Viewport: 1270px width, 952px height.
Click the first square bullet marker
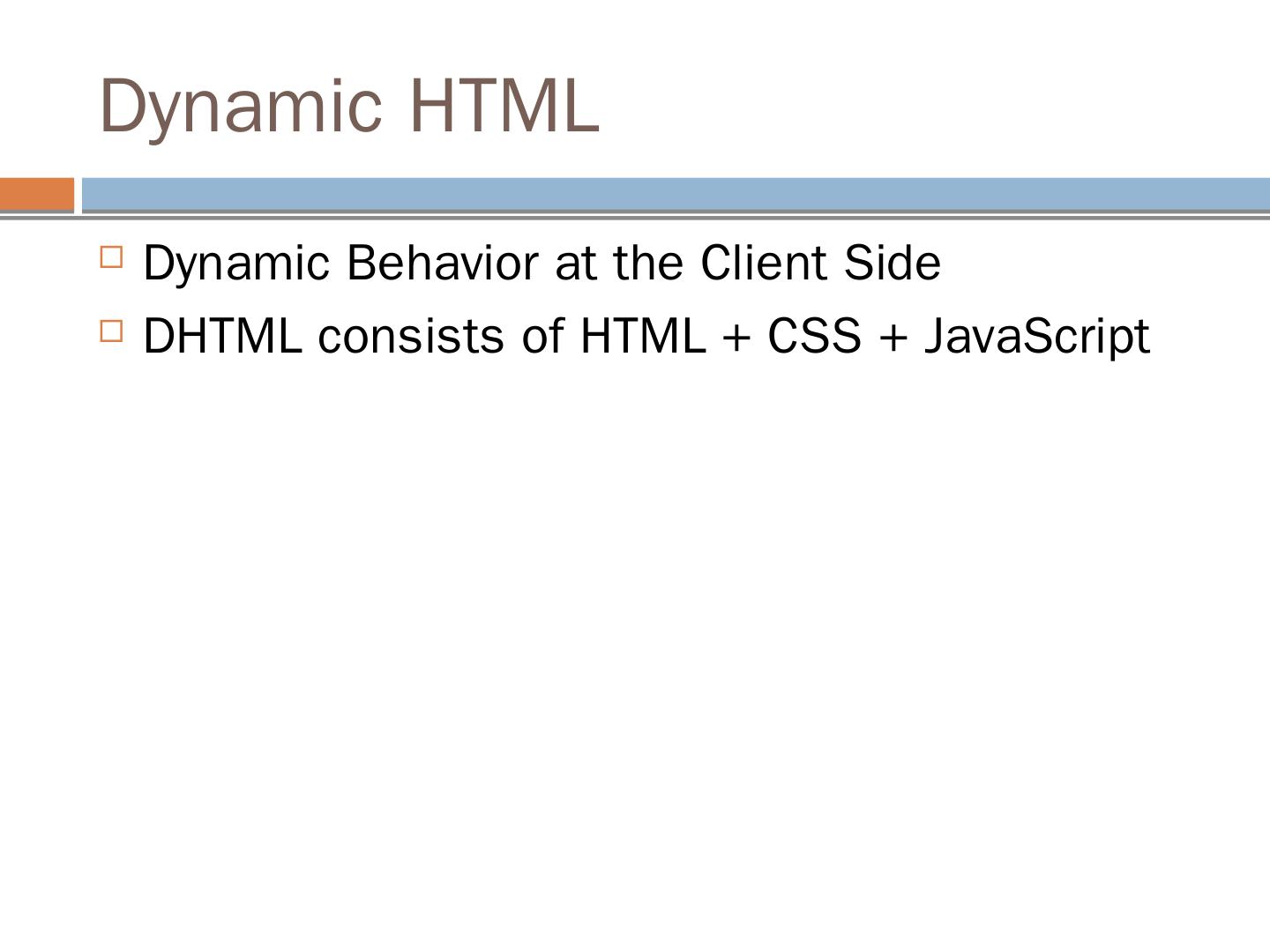pos(112,257)
